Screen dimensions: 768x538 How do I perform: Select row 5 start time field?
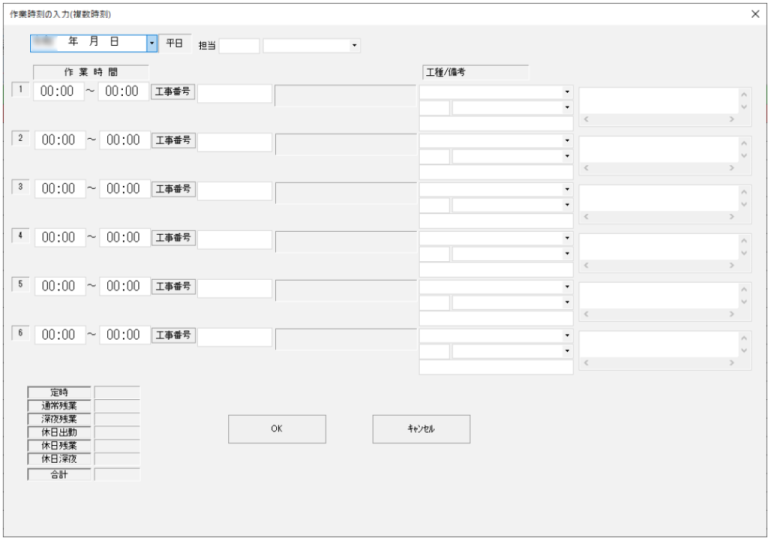[59, 286]
